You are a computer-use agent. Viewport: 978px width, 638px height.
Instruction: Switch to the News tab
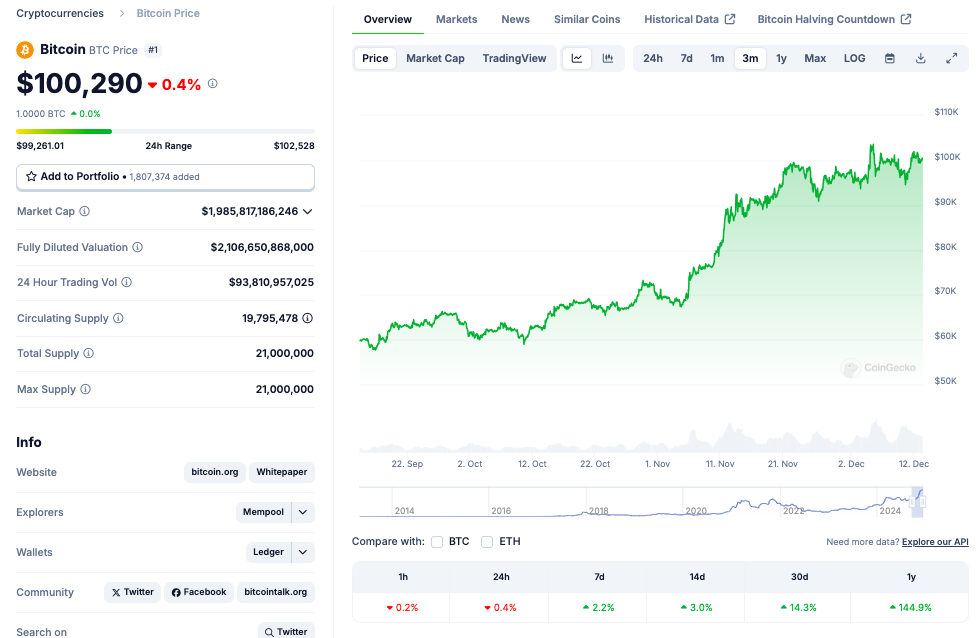coord(516,19)
